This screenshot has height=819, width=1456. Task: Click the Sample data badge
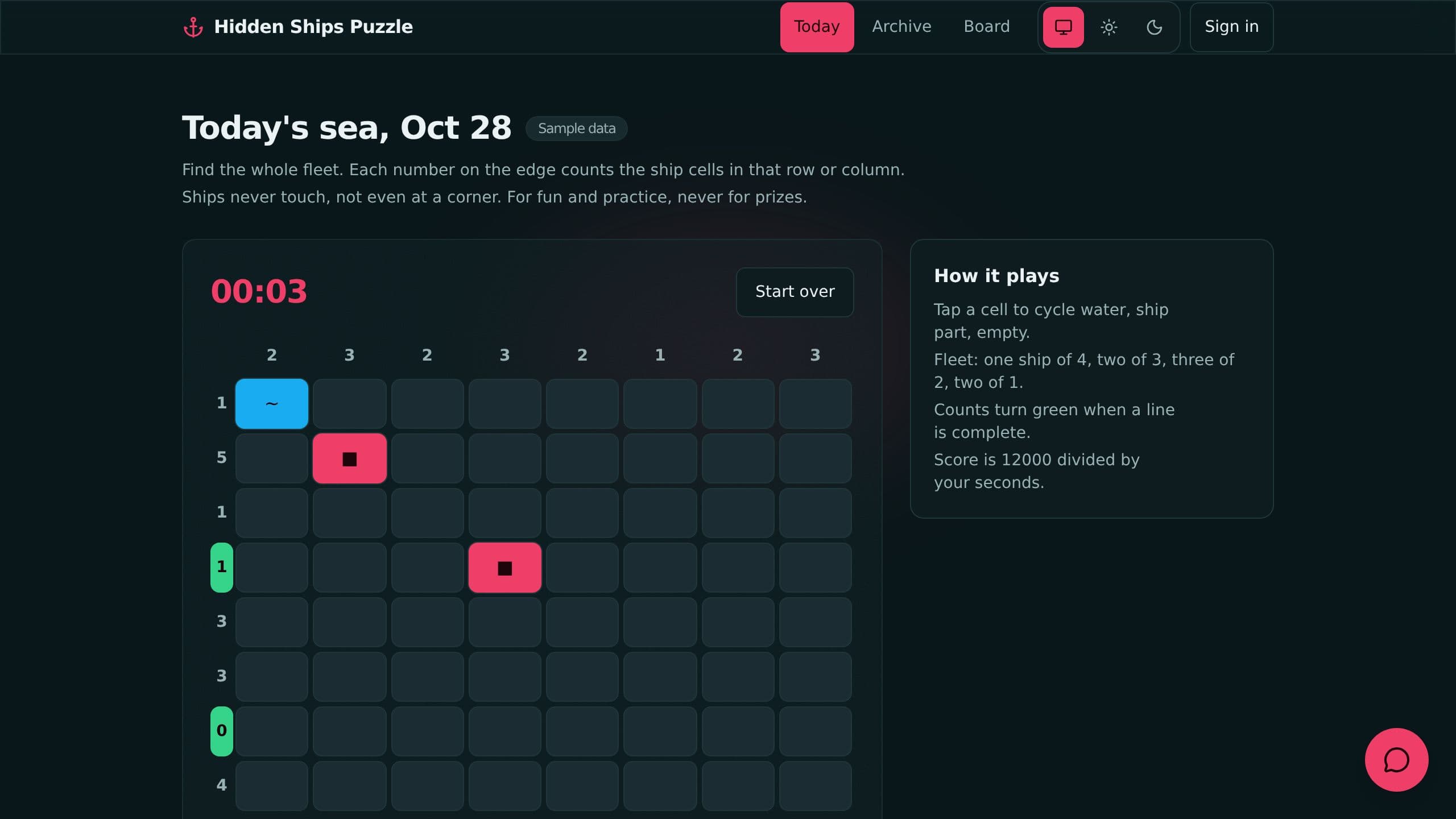coord(576,129)
